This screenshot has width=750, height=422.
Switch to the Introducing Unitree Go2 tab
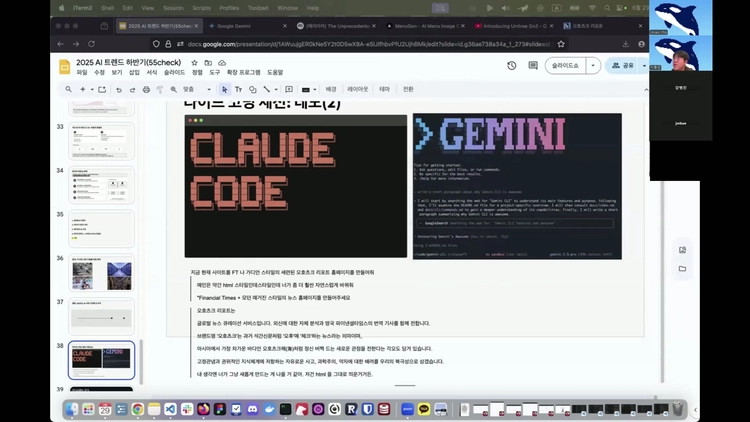tap(515, 26)
